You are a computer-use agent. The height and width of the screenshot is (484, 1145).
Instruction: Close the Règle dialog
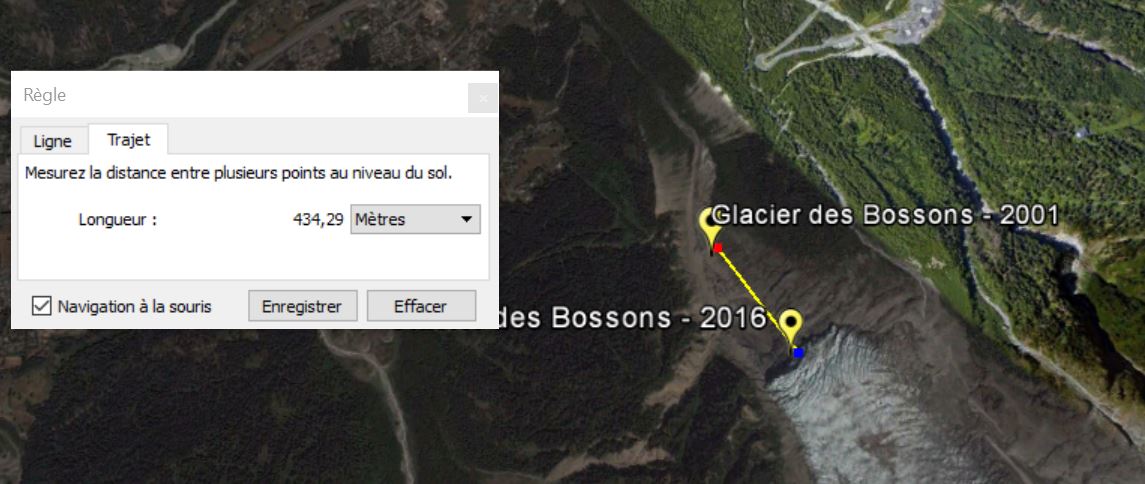point(483,97)
